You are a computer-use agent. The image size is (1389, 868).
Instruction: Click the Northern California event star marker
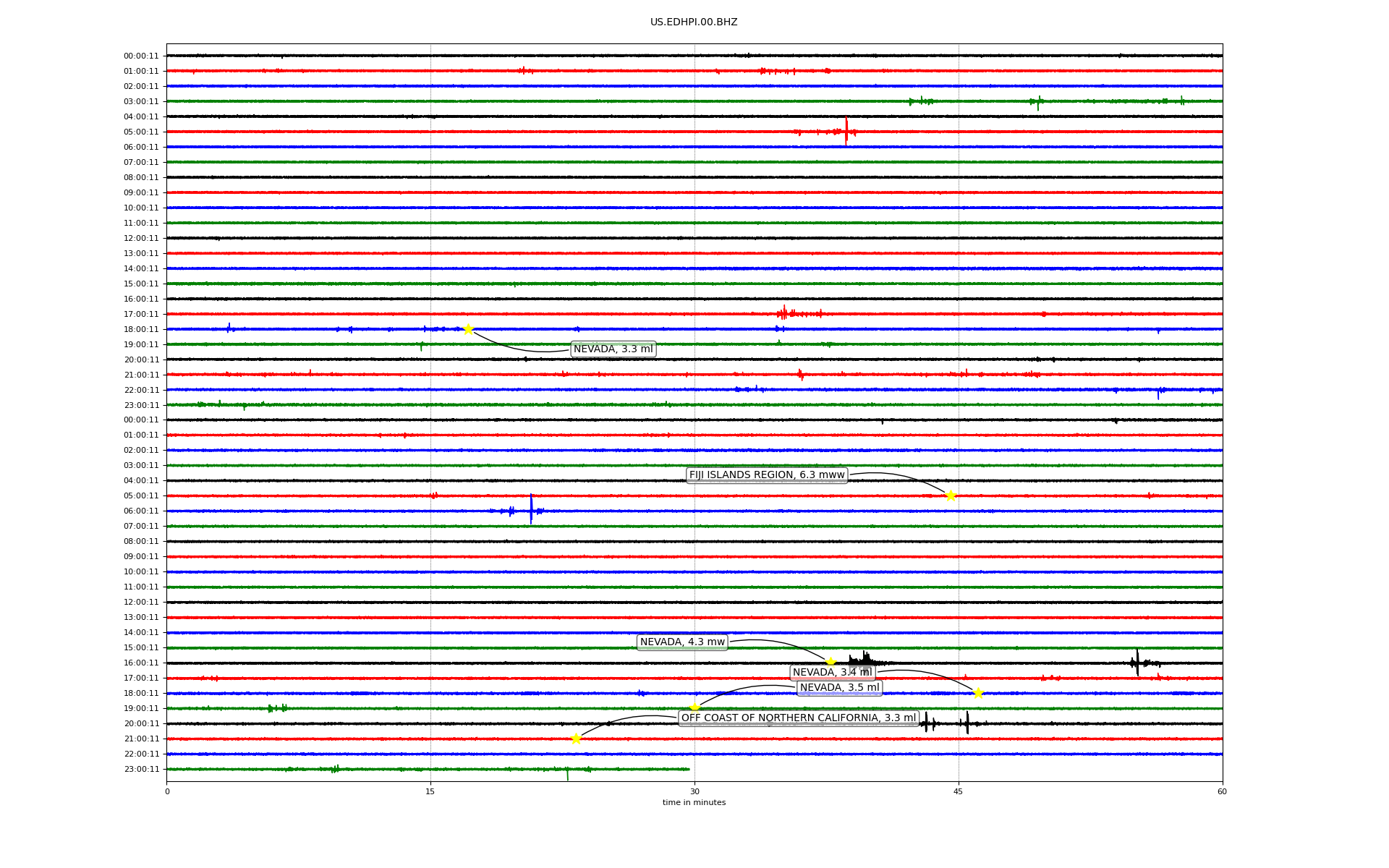[x=576, y=739]
